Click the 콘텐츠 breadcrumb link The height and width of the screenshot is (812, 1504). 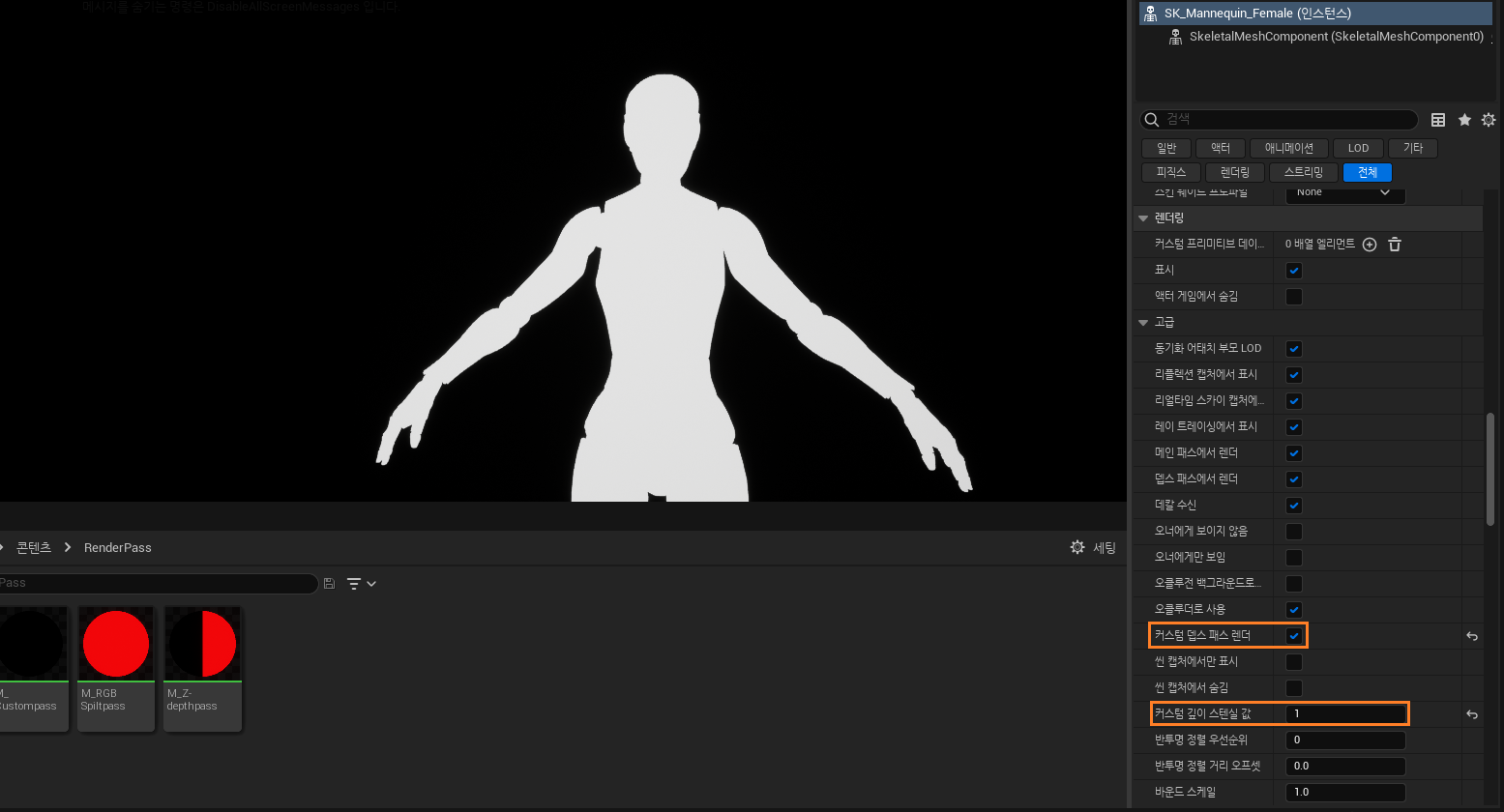click(x=34, y=547)
